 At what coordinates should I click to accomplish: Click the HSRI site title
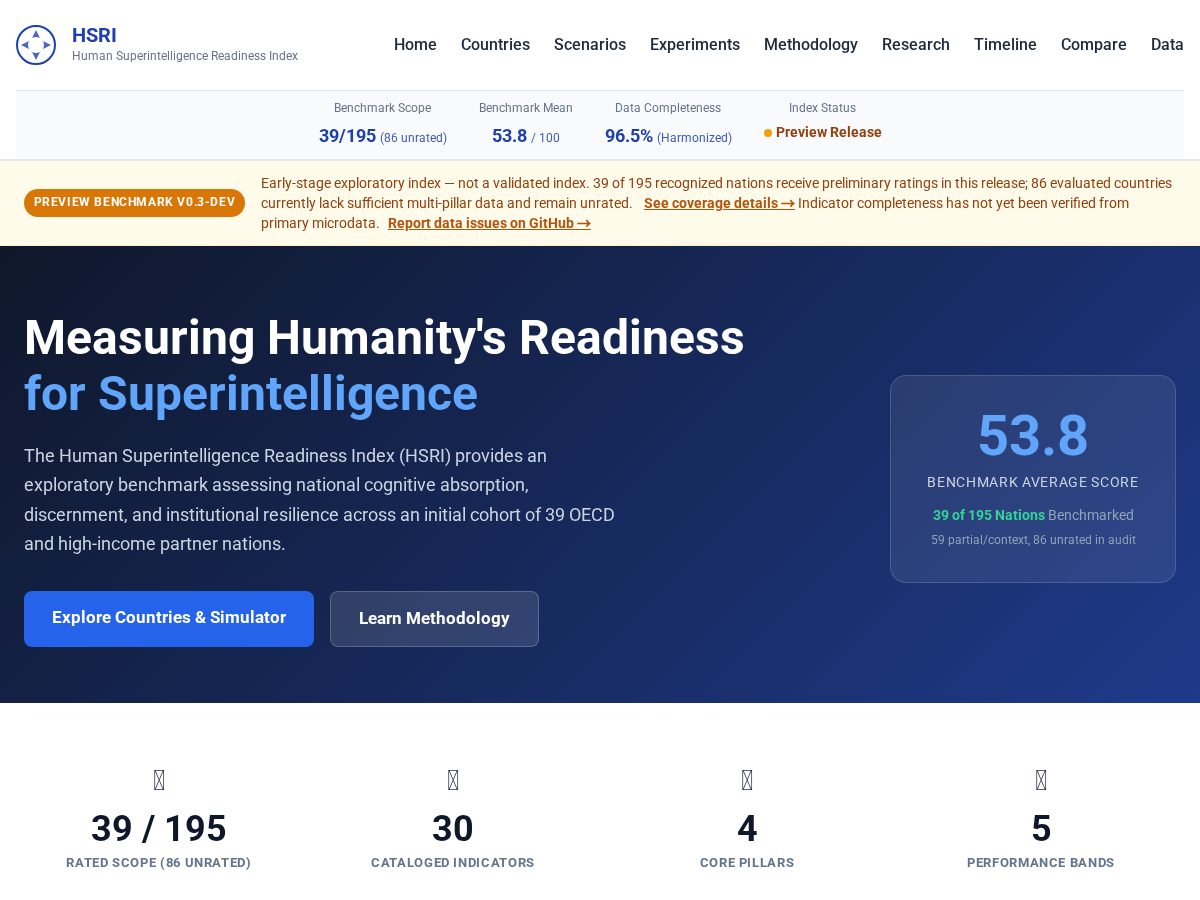(x=94, y=35)
